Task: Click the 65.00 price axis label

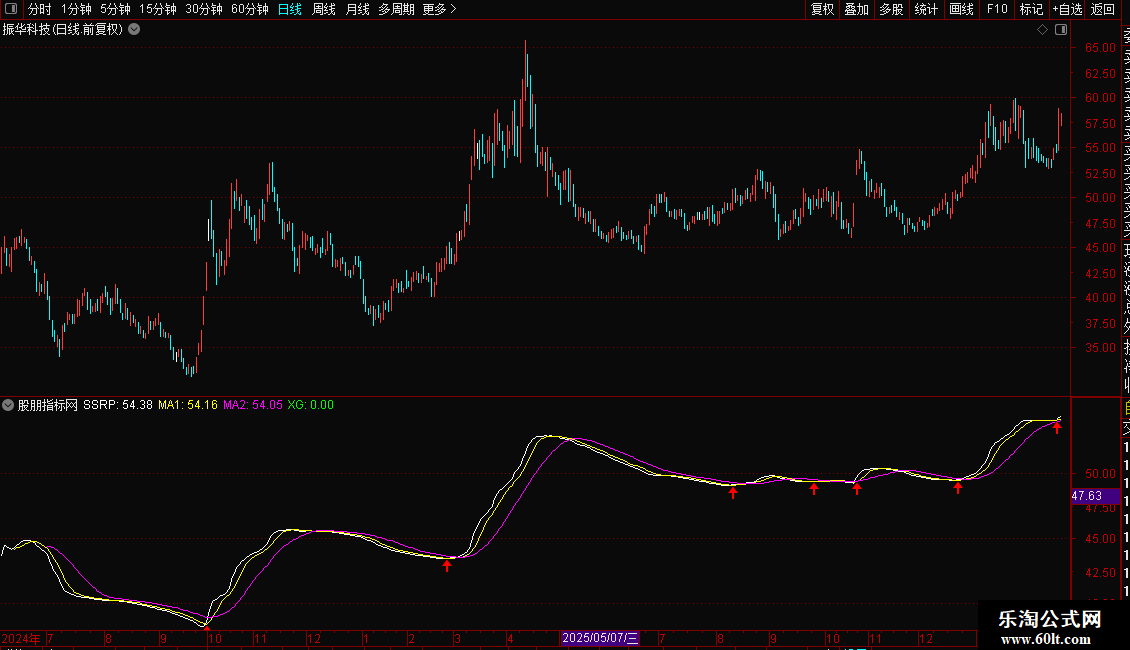Action: [x=1100, y=48]
